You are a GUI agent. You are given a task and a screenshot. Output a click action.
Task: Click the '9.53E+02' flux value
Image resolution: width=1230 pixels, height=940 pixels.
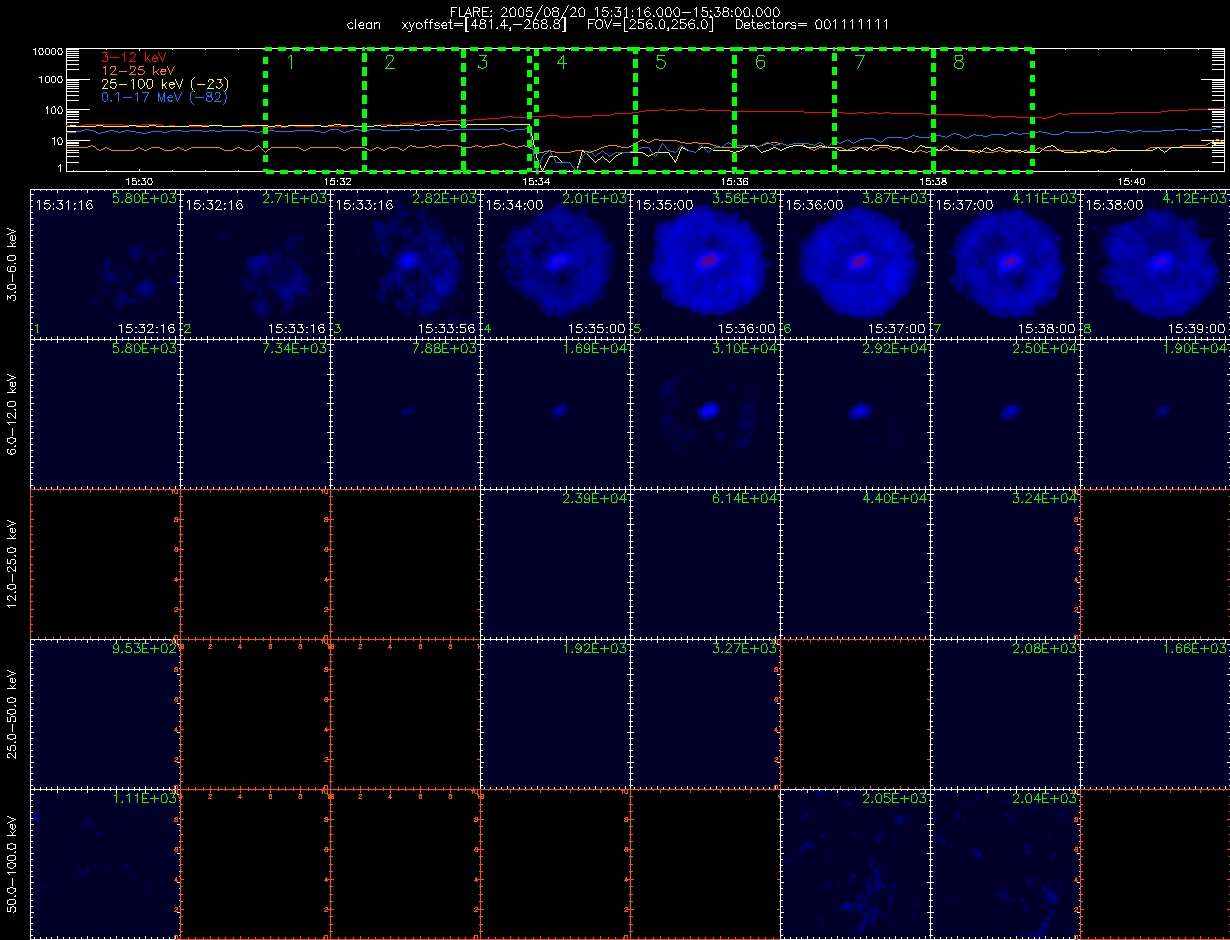point(145,649)
